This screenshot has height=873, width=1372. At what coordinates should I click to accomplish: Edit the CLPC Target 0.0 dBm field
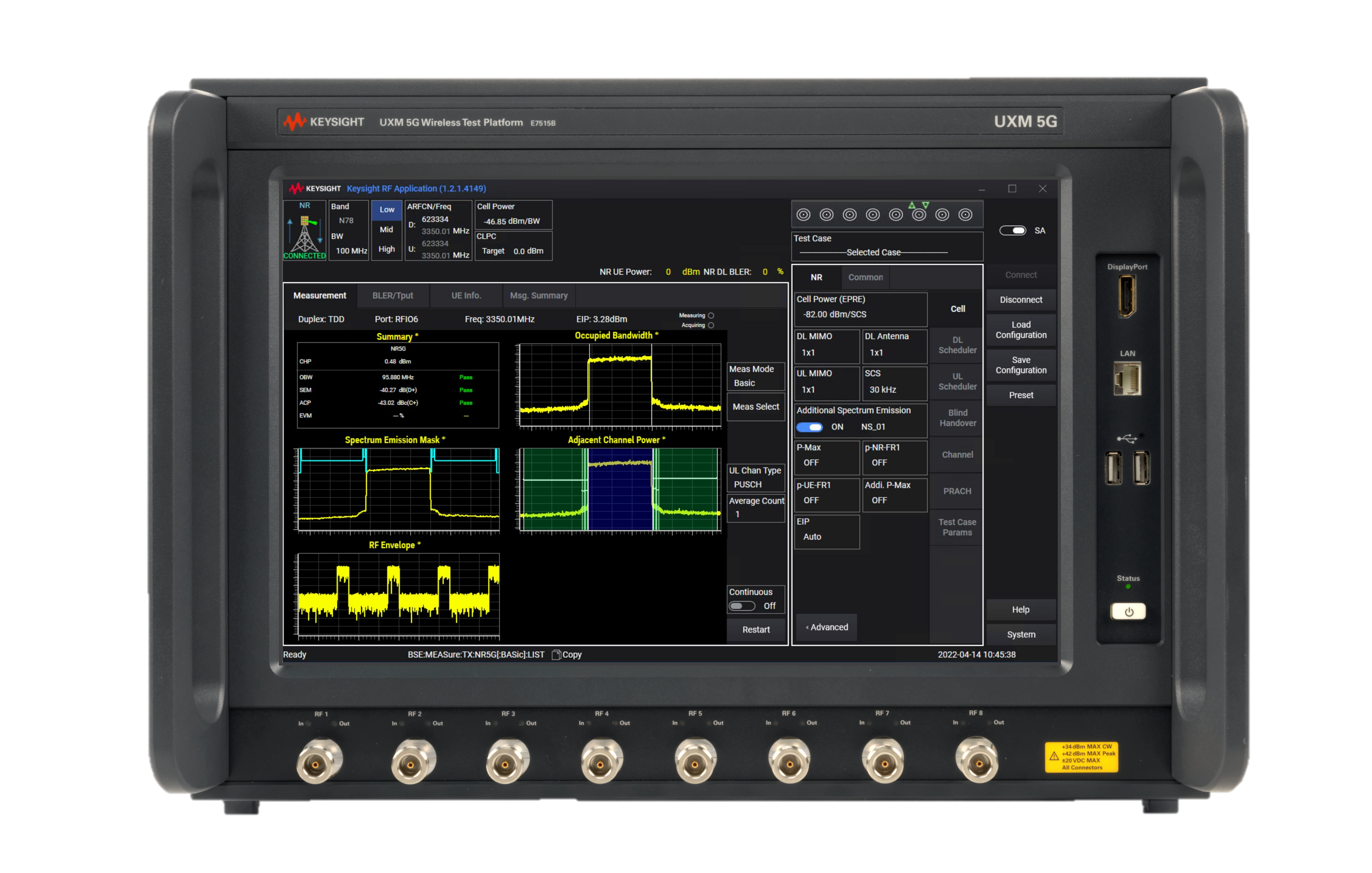[x=514, y=245]
